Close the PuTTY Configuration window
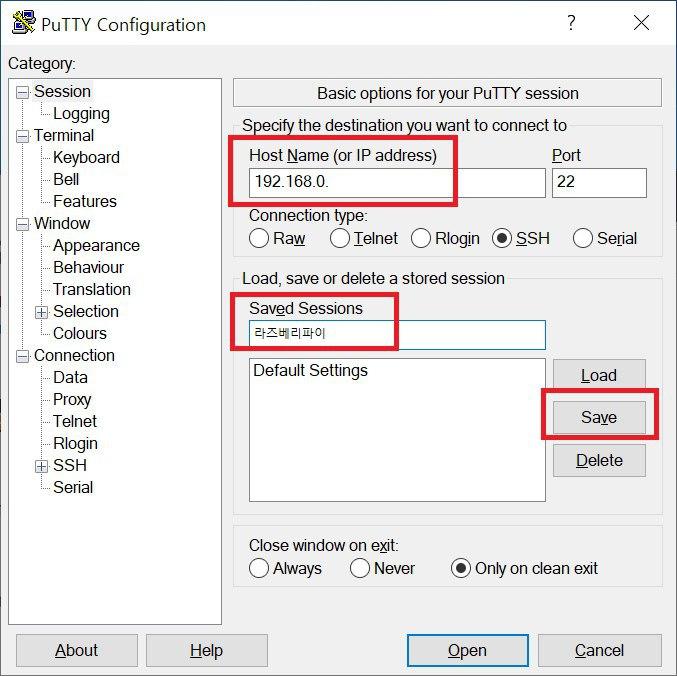Image resolution: width=677 pixels, height=676 pixels. 641,22
